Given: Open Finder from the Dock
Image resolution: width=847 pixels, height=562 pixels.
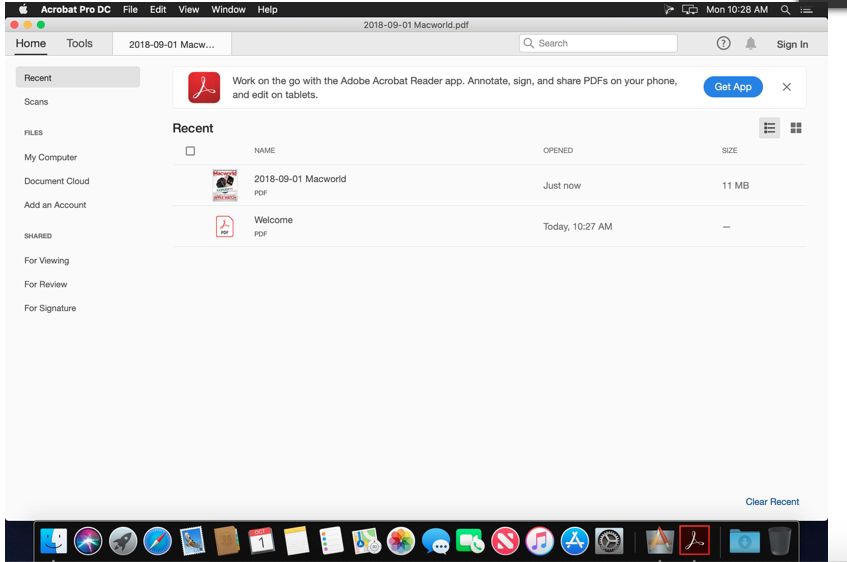Looking at the screenshot, I should click(x=53, y=541).
